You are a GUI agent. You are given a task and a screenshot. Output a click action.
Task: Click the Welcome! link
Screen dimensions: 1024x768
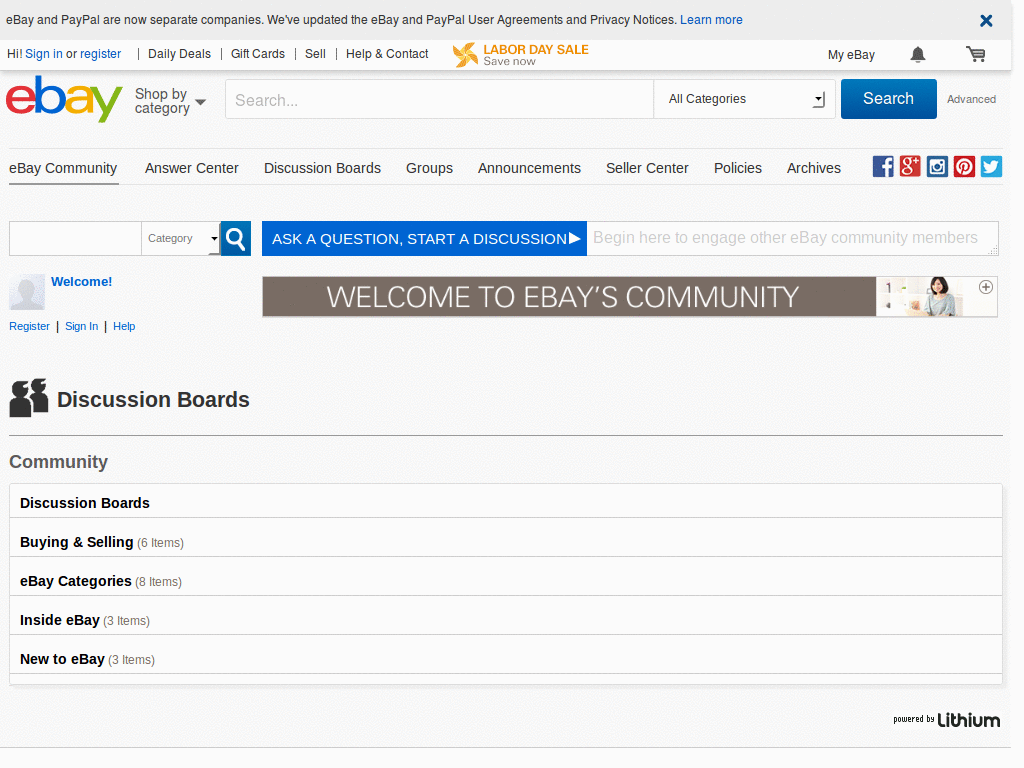[82, 281]
